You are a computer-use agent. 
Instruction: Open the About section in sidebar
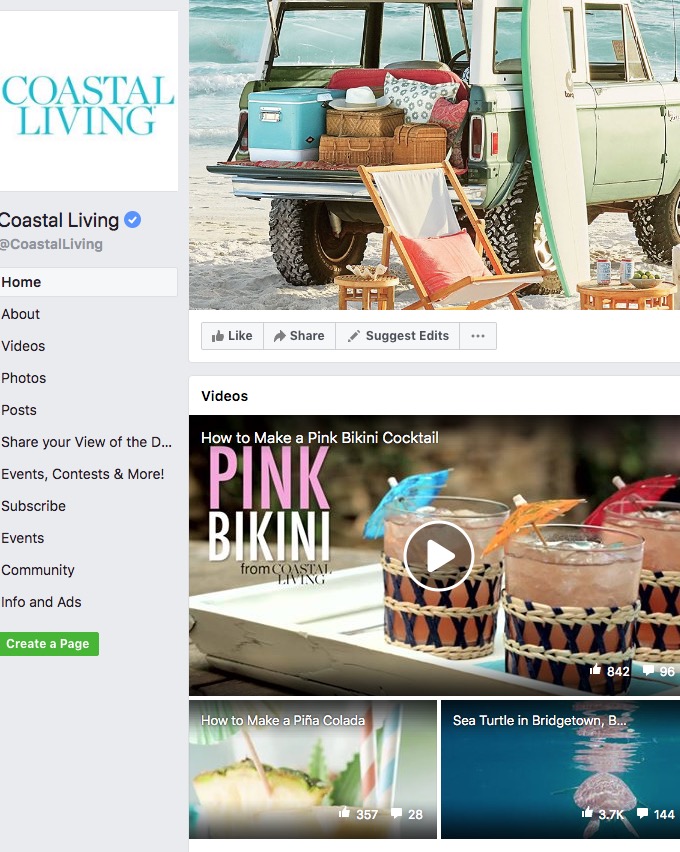(21, 314)
